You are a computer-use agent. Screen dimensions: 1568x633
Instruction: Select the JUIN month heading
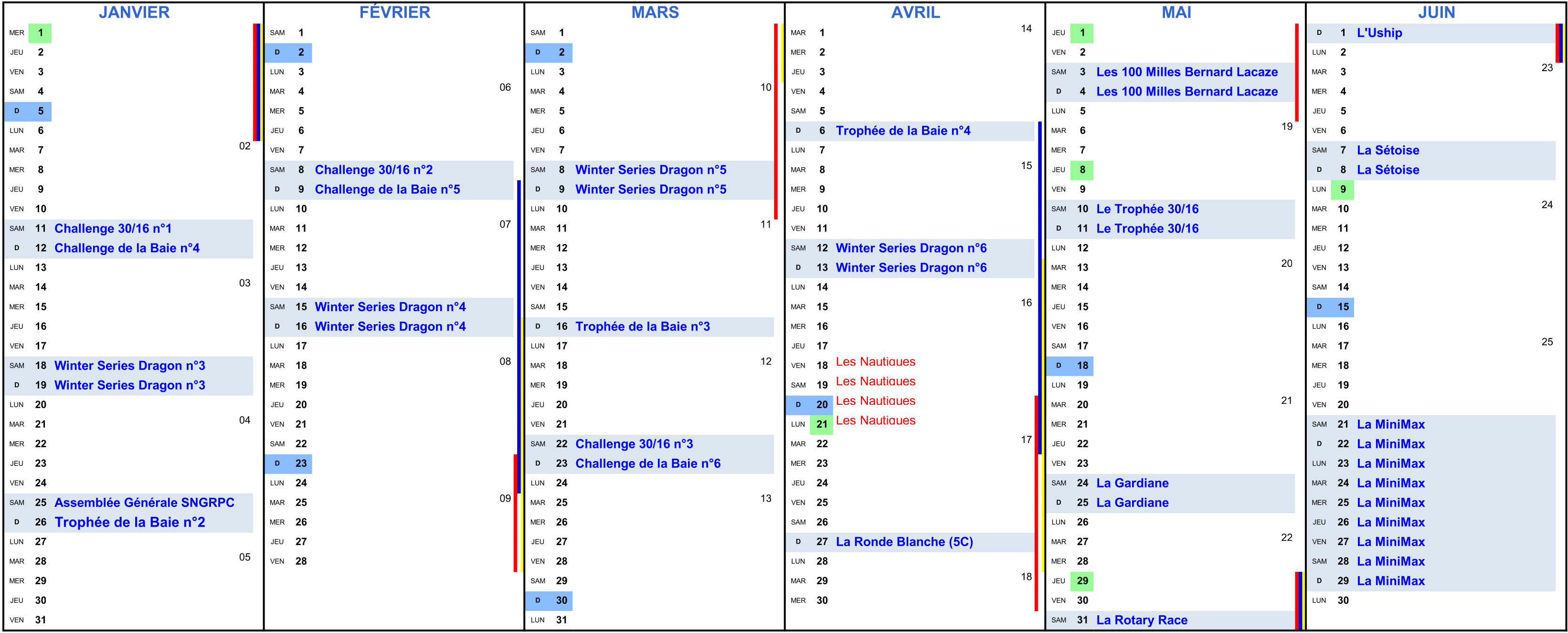1437,12
